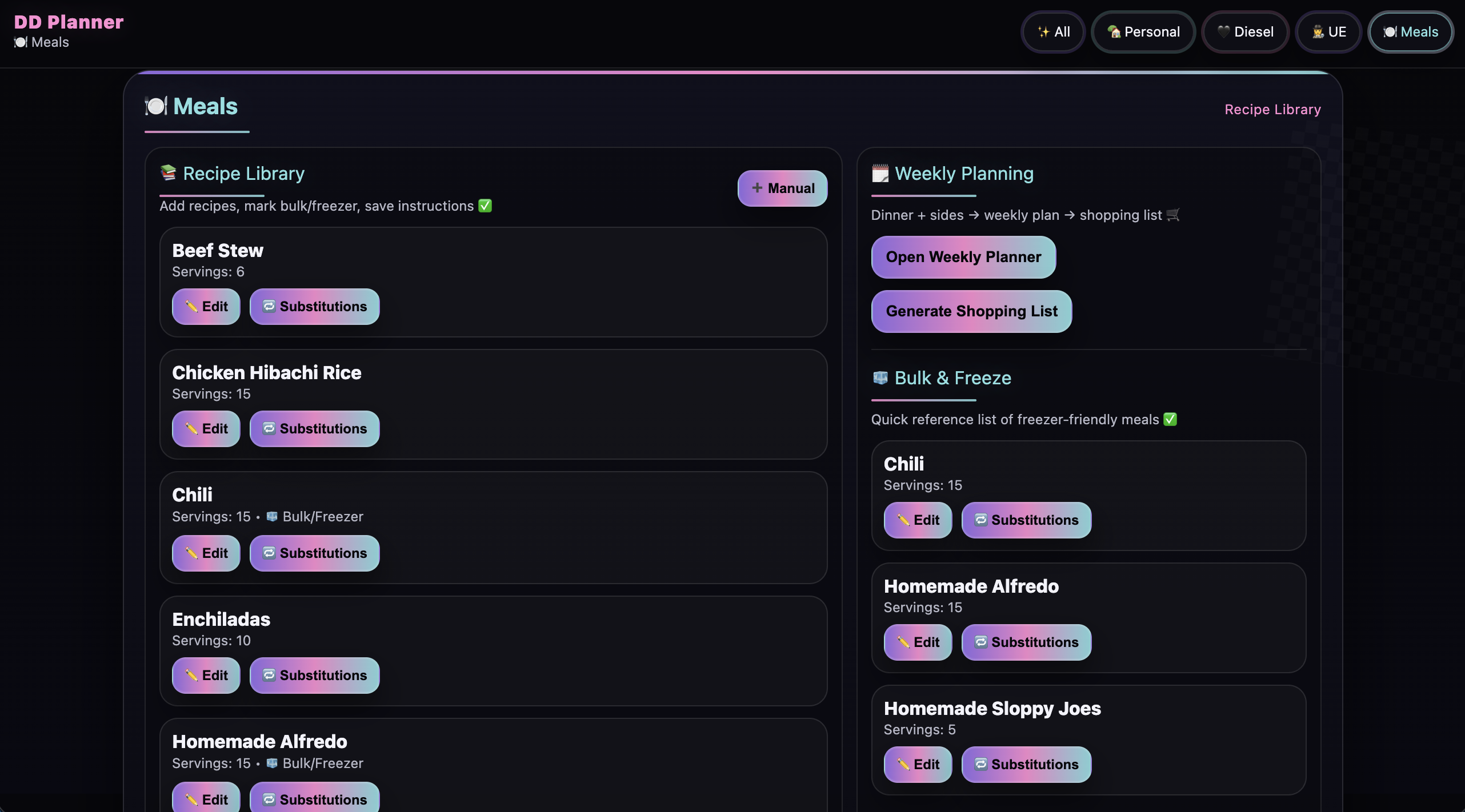Open Substitutions for Homemade Alfredo in Recipe Library
Screen dimensions: 1465x812
(314, 798)
